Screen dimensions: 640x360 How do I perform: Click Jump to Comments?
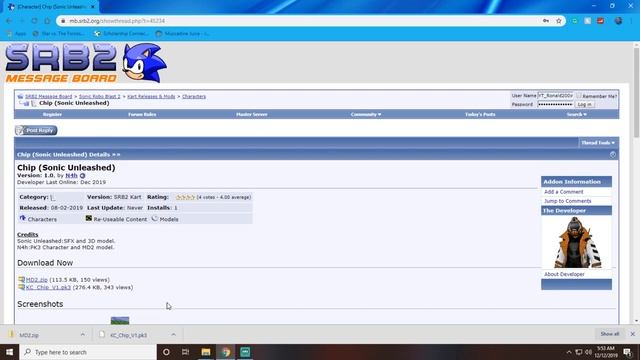point(567,201)
